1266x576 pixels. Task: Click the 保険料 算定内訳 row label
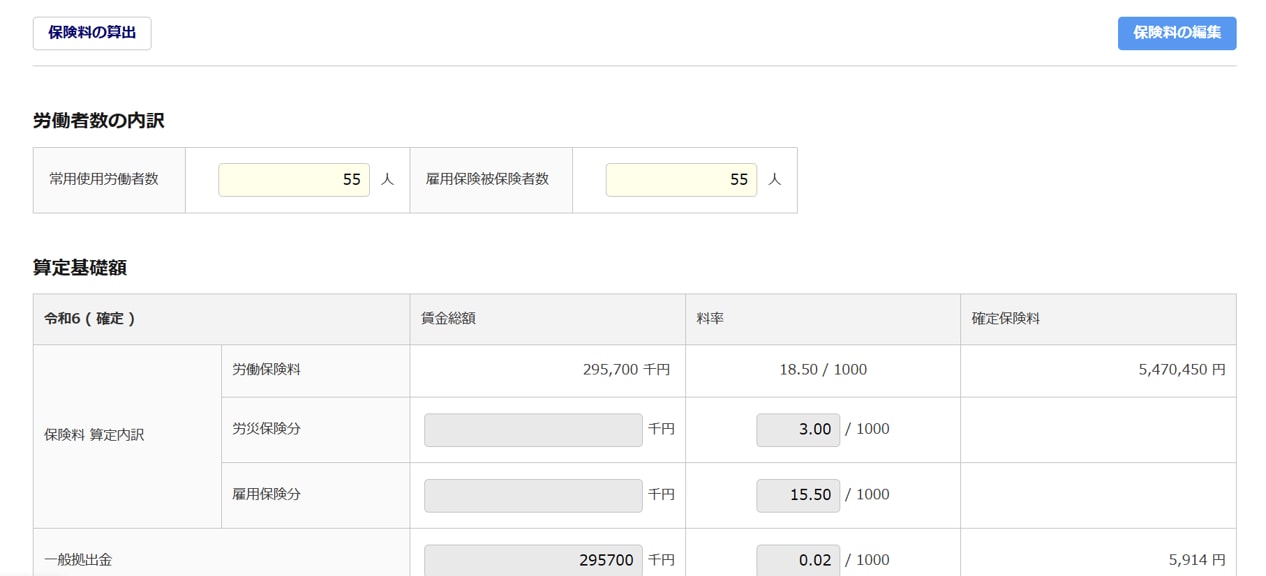coord(94,436)
